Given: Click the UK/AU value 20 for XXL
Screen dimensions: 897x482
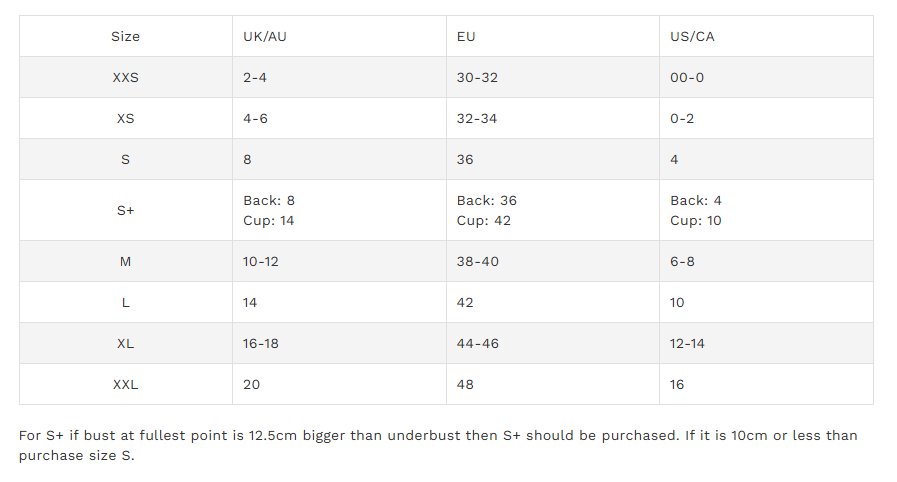Looking at the screenshot, I should click(252, 385).
